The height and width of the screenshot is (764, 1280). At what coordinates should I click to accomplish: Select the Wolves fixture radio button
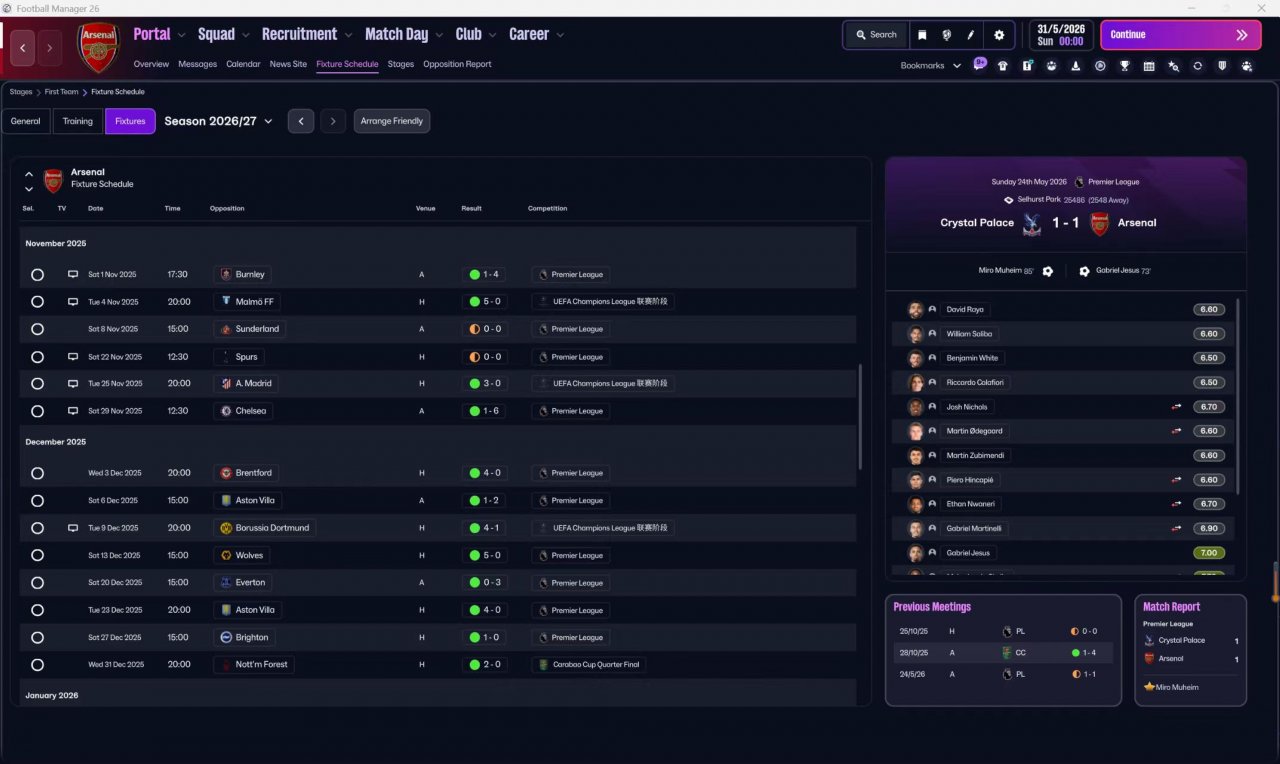pos(37,555)
